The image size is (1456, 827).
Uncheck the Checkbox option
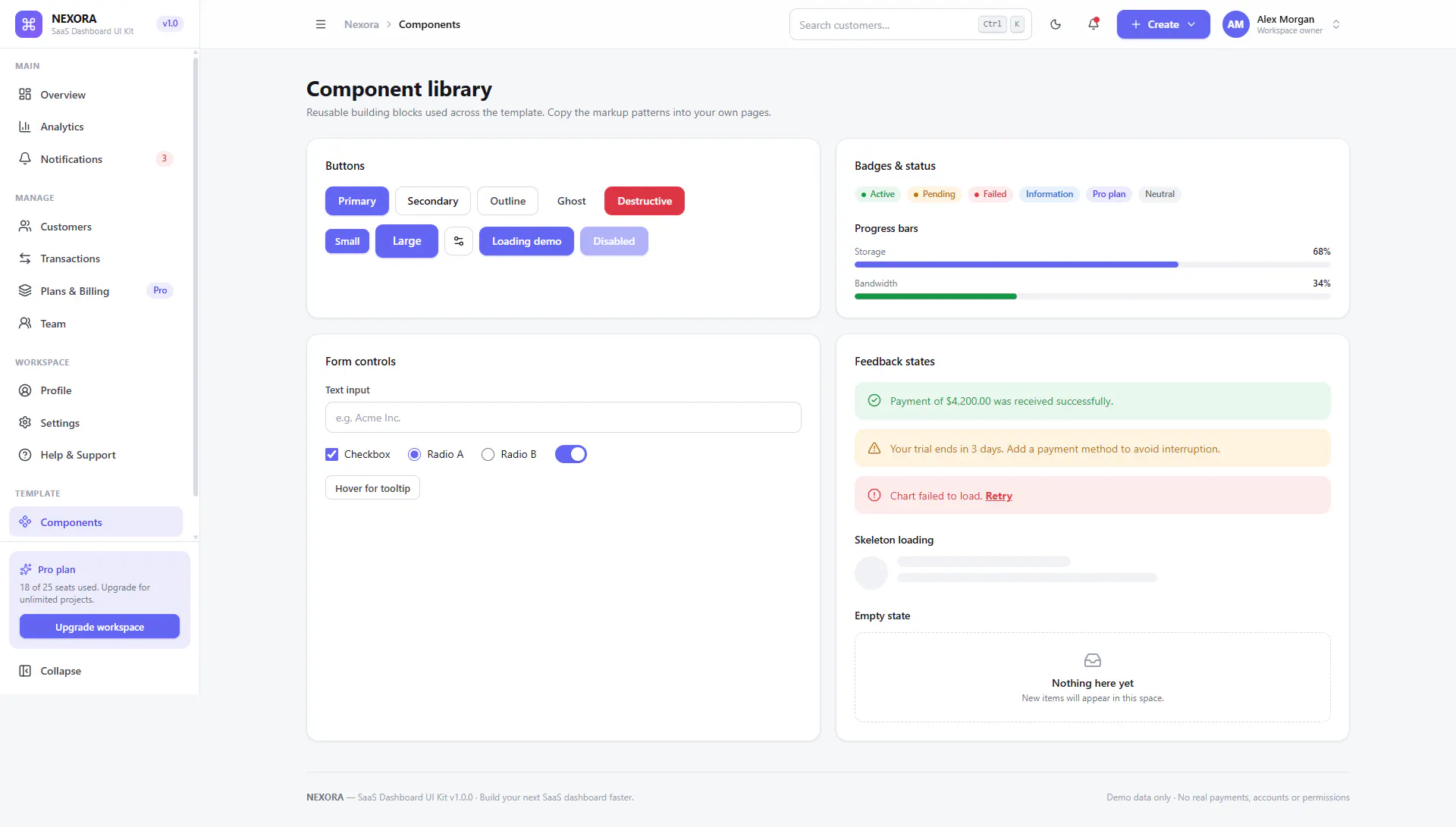(x=331, y=454)
